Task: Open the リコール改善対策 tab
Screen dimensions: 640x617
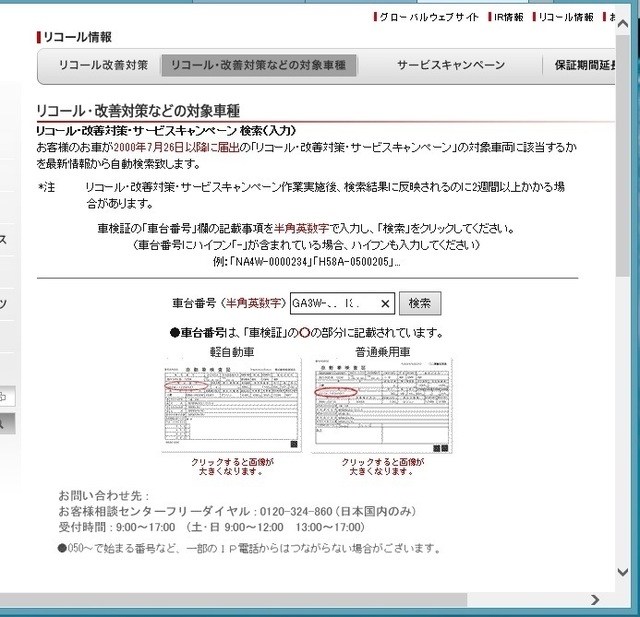Action: 103,65
